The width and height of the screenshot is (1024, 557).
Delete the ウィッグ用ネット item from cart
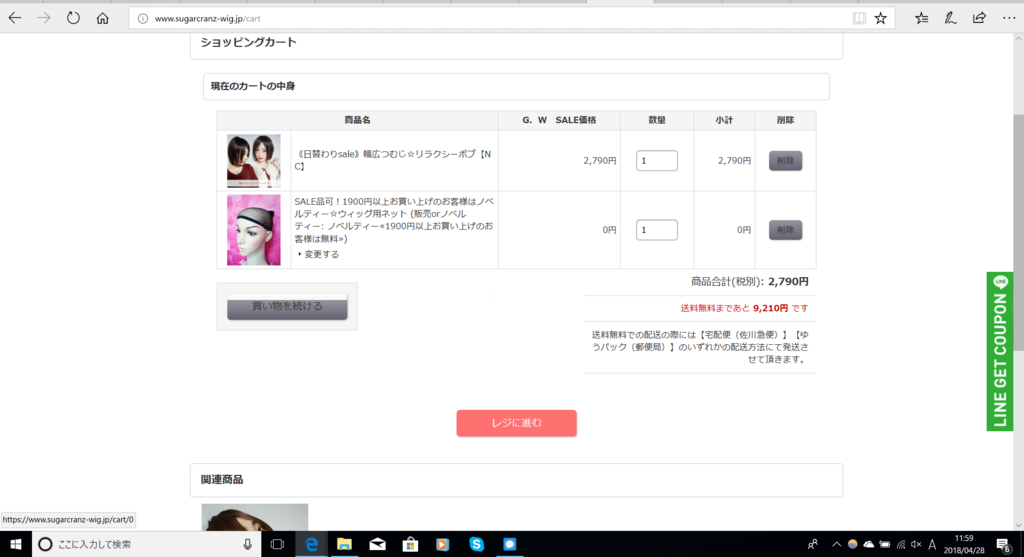coord(785,230)
